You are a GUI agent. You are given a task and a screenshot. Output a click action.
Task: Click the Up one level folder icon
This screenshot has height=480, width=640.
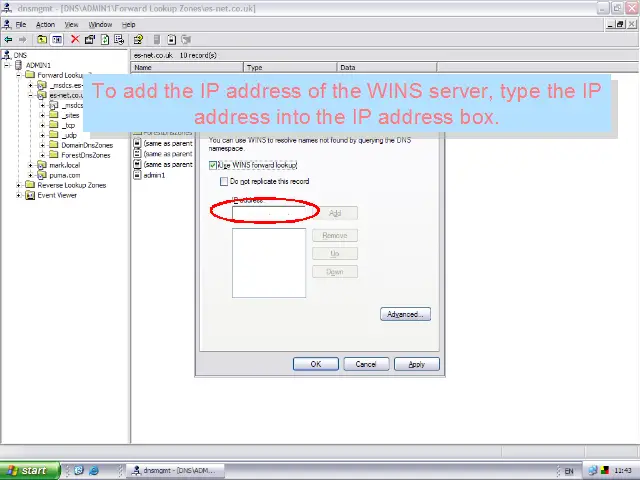[x=42, y=40]
